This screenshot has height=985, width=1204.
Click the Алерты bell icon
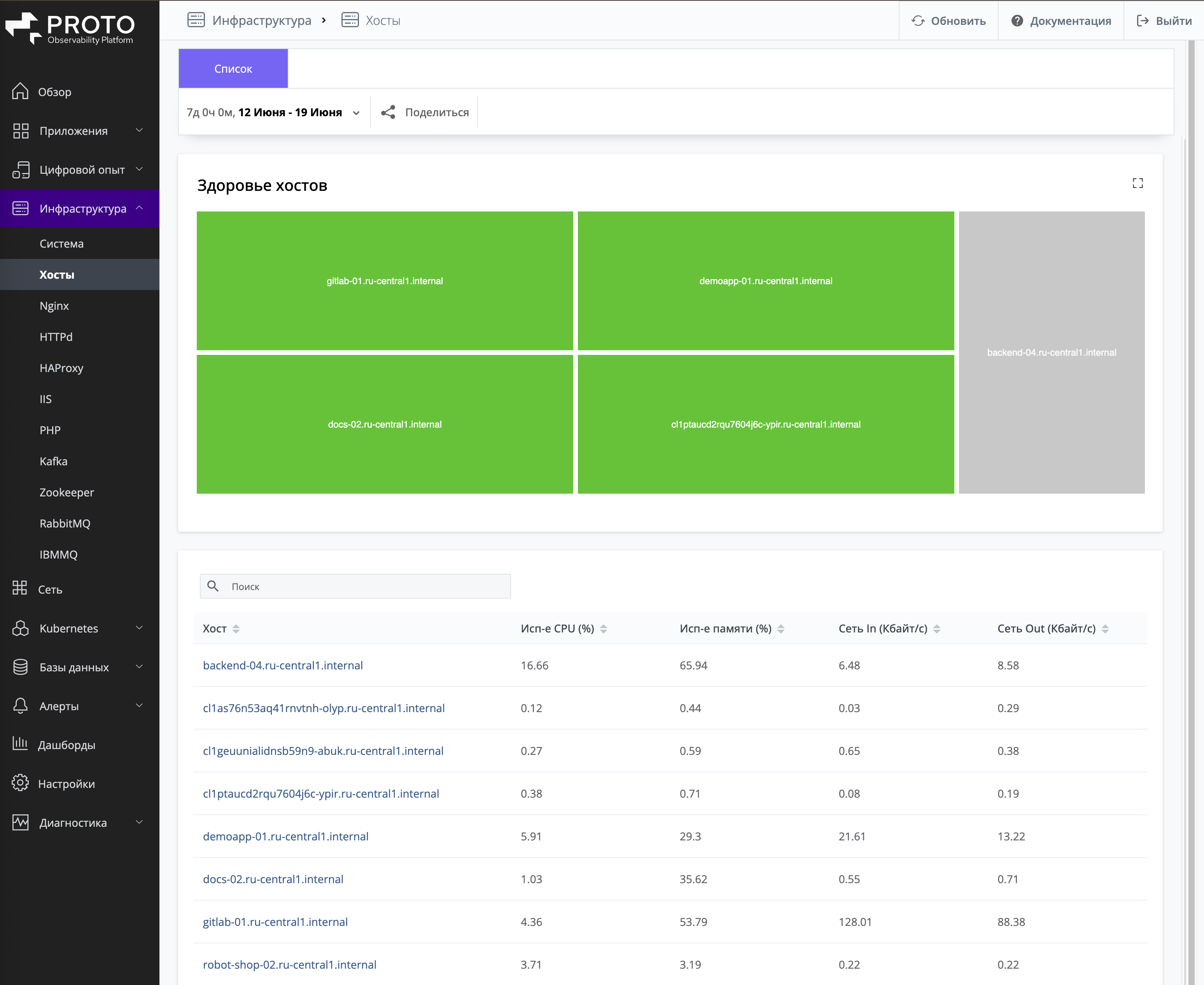tap(21, 705)
